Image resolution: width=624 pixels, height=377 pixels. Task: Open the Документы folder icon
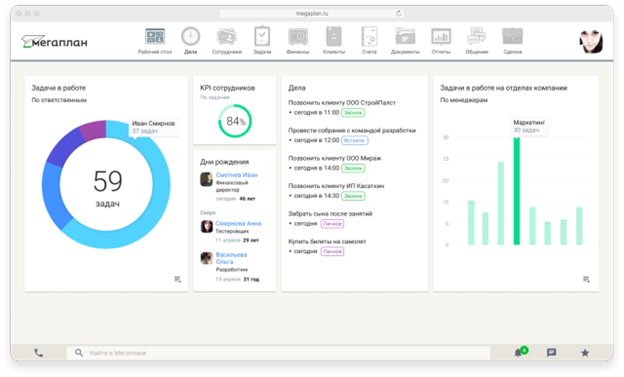point(405,36)
